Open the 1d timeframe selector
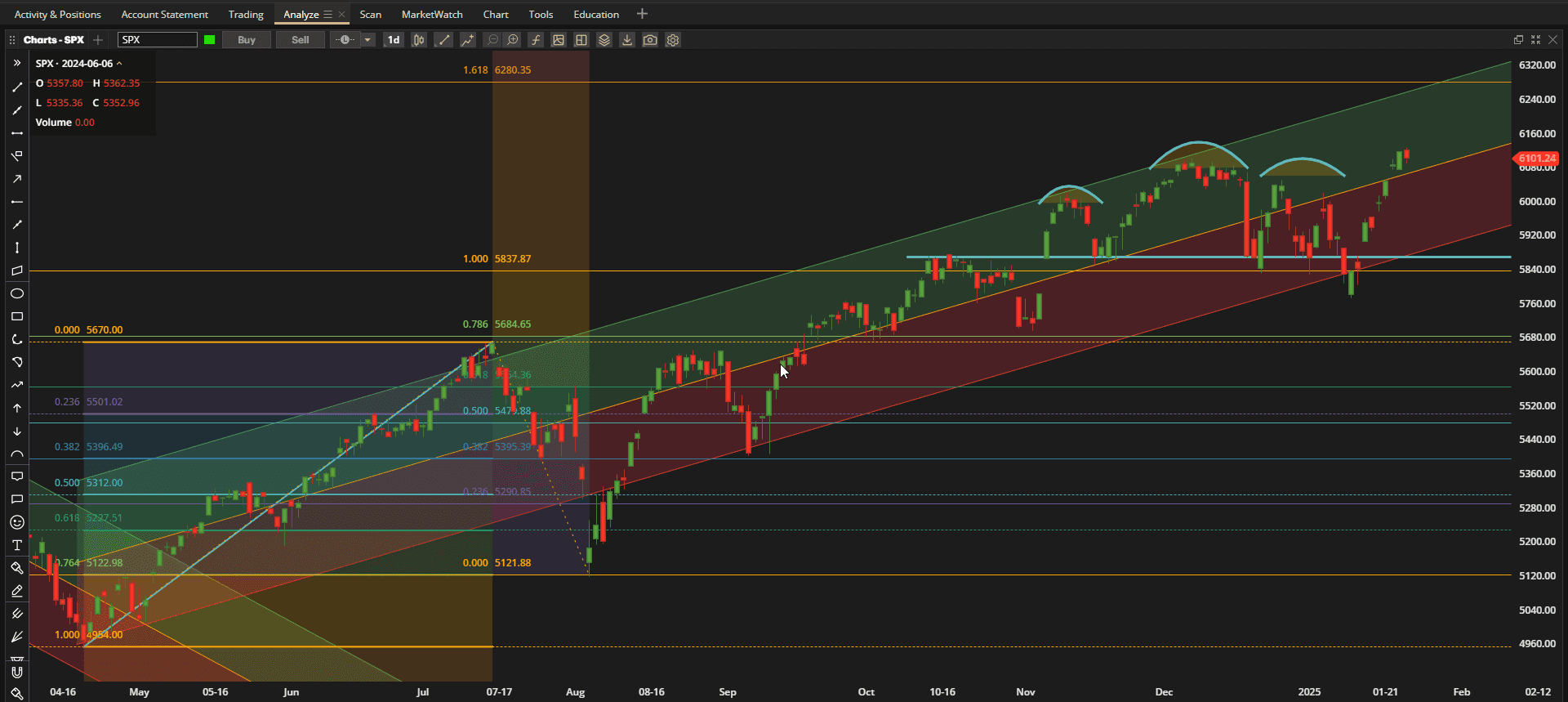 click(x=394, y=39)
